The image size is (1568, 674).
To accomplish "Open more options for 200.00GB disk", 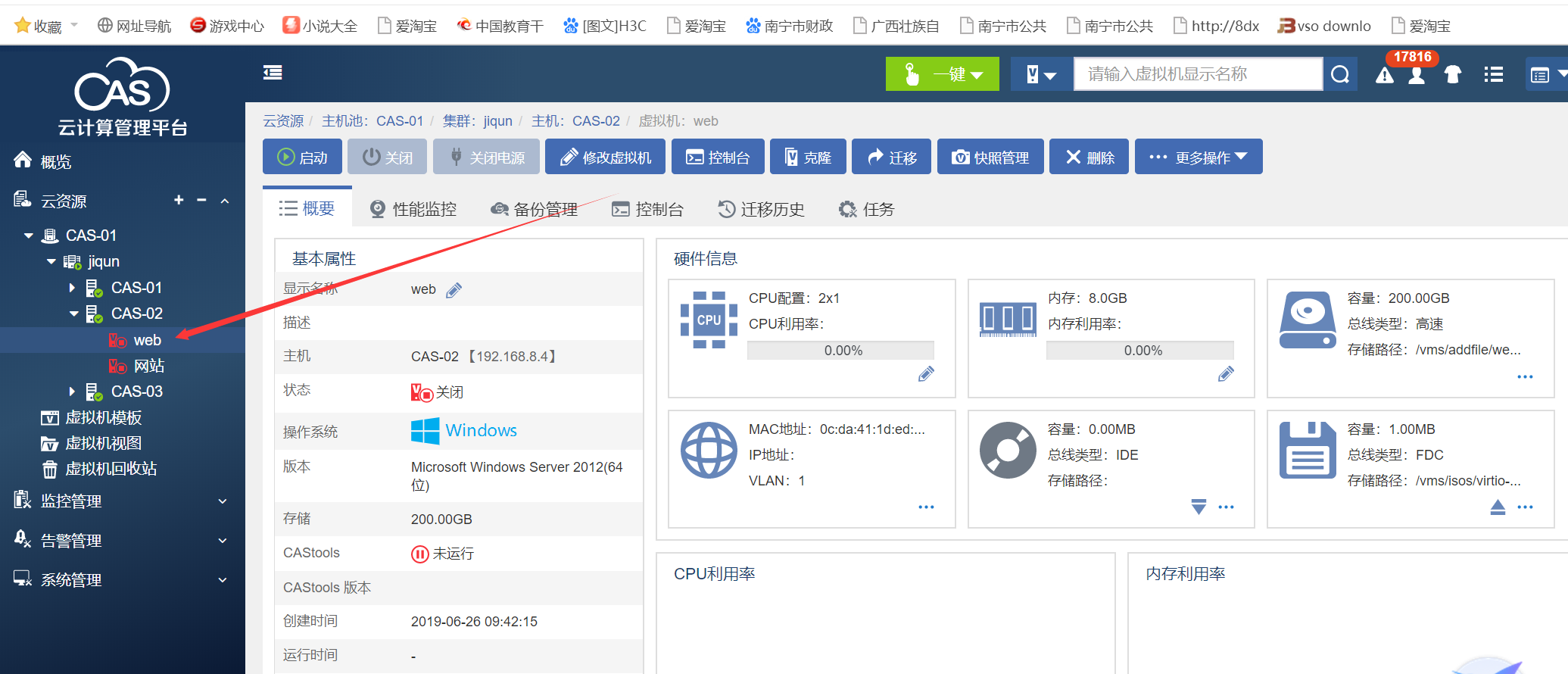I will (1525, 376).
